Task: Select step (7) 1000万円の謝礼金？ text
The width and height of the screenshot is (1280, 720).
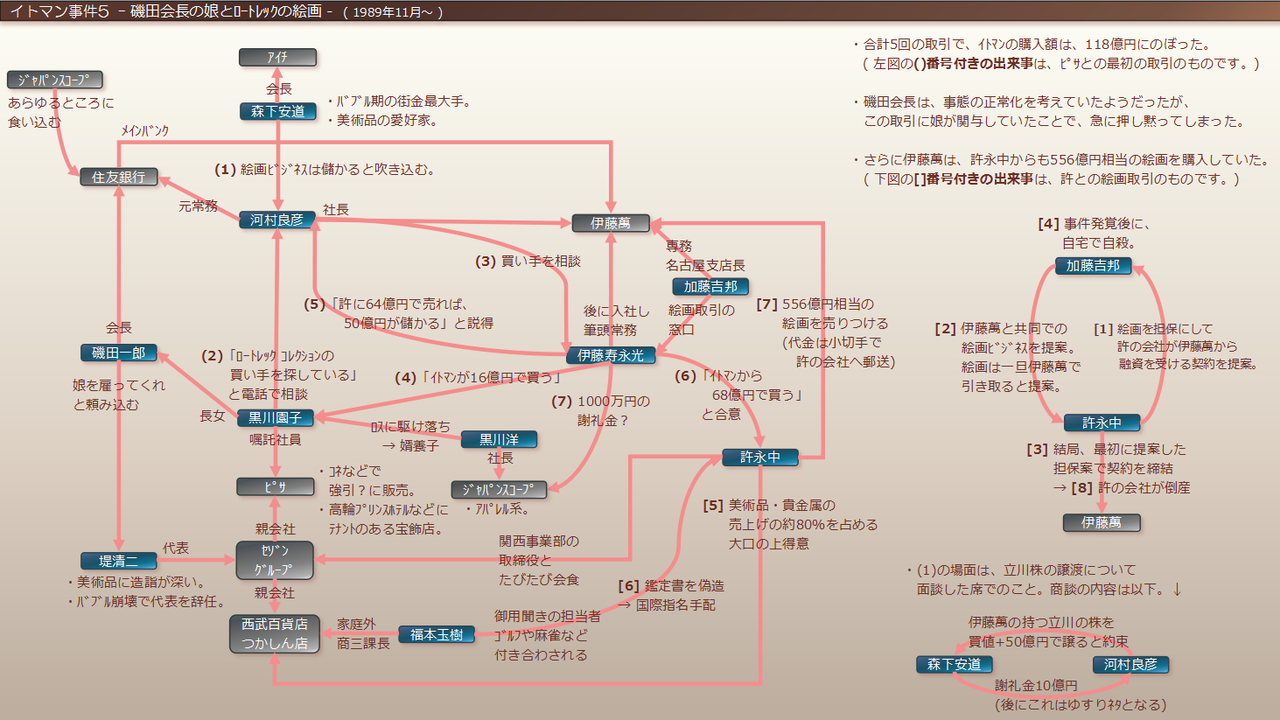Action: pos(600,412)
